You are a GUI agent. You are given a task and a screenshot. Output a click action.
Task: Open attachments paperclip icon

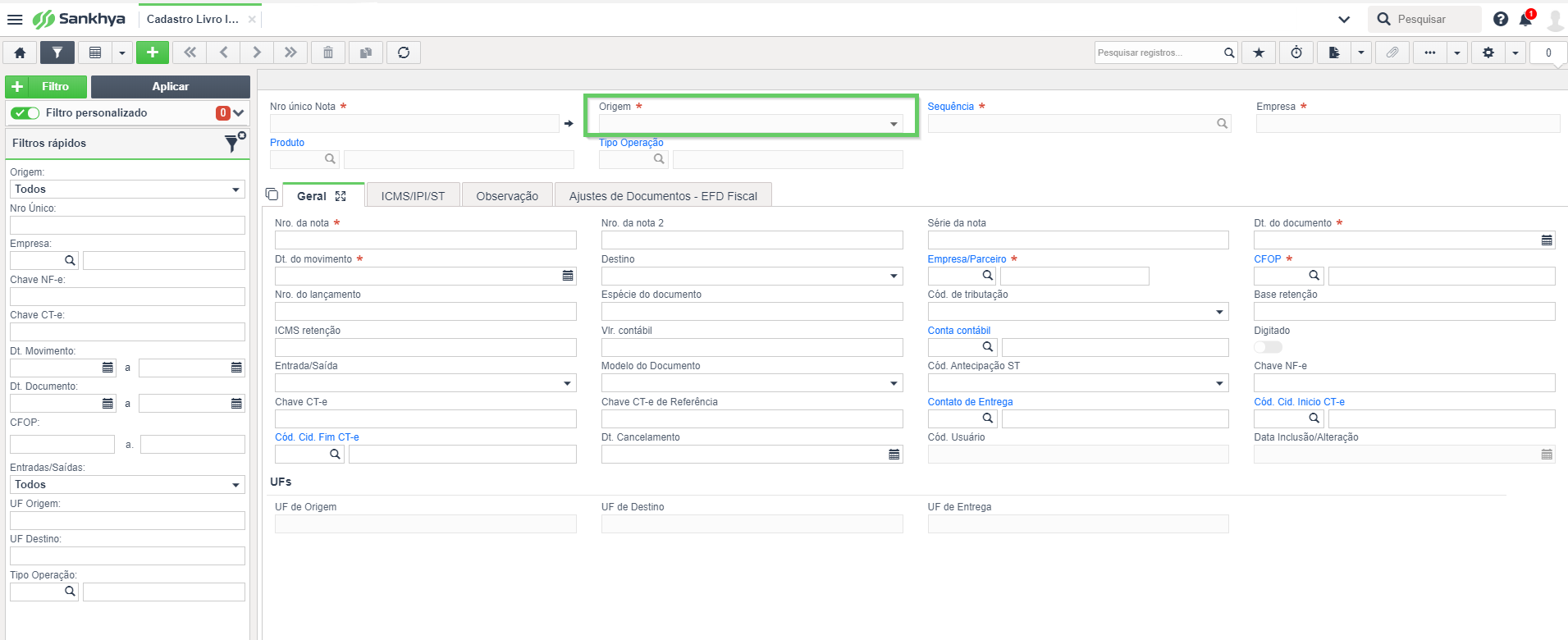point(1392,53)
